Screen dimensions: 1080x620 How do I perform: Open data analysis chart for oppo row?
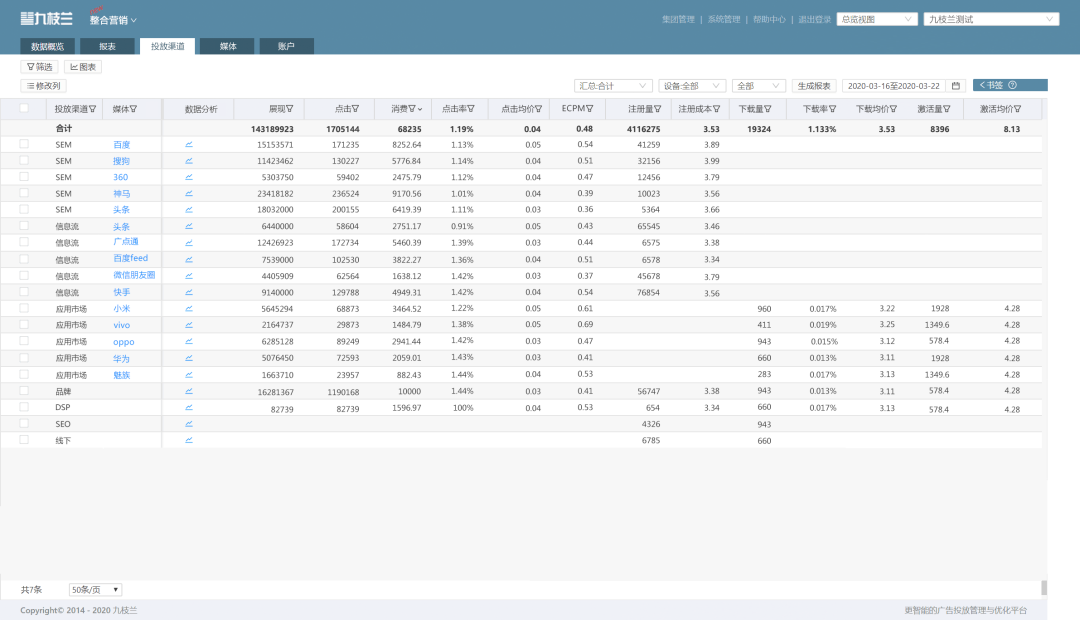[x=189, y=341]
